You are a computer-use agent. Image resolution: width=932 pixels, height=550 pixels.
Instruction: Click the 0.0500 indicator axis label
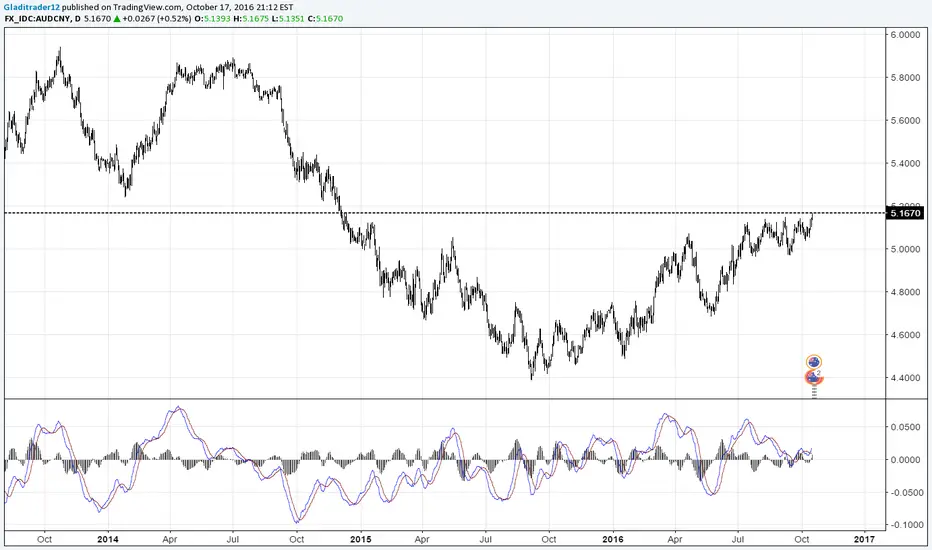tap(905, 427)
